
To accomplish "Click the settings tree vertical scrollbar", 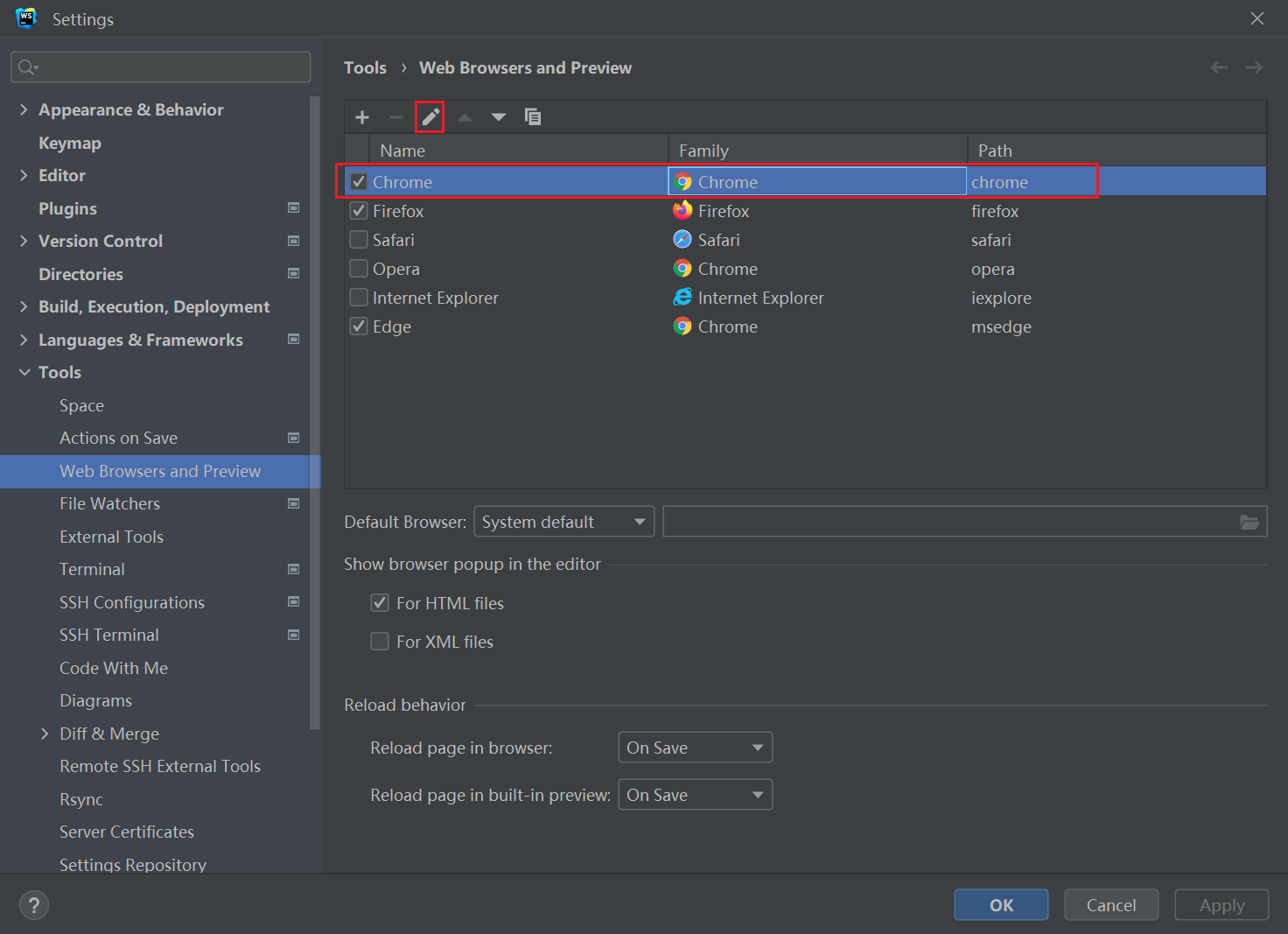I will pyautogui.click(x=315, y=411).
